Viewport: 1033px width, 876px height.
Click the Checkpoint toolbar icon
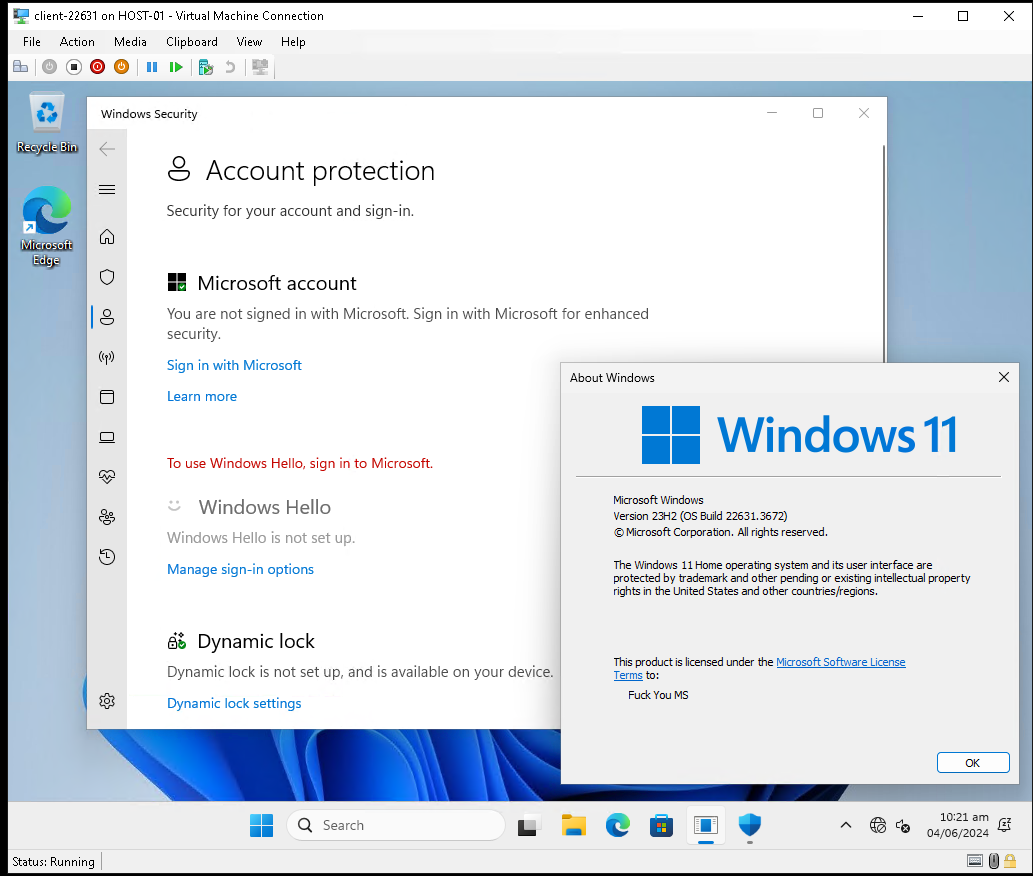(205, 67)
